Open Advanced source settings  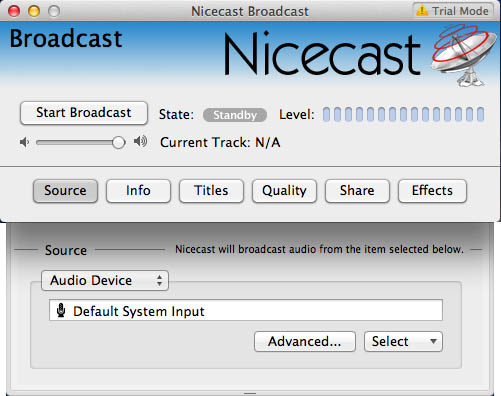tap(305, 341)
